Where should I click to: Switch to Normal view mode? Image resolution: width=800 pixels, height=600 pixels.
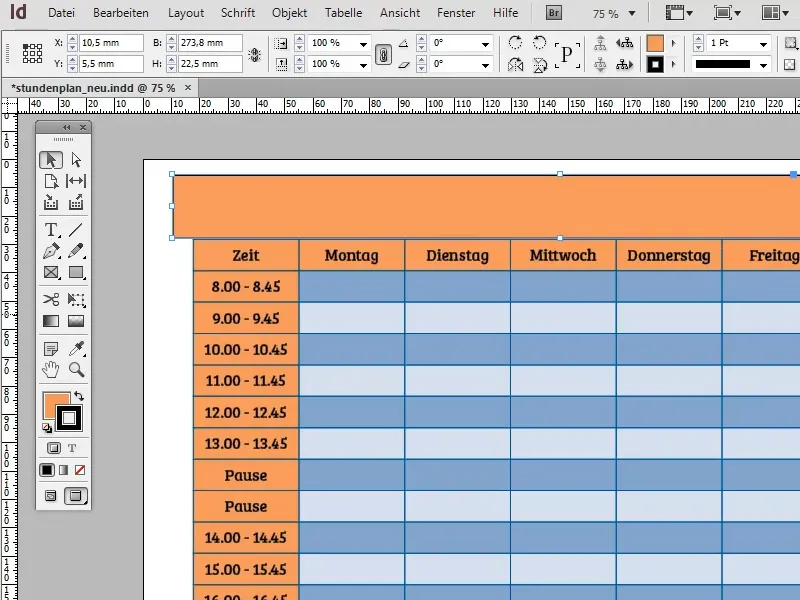pyautogui.click(x=51, y=496)
